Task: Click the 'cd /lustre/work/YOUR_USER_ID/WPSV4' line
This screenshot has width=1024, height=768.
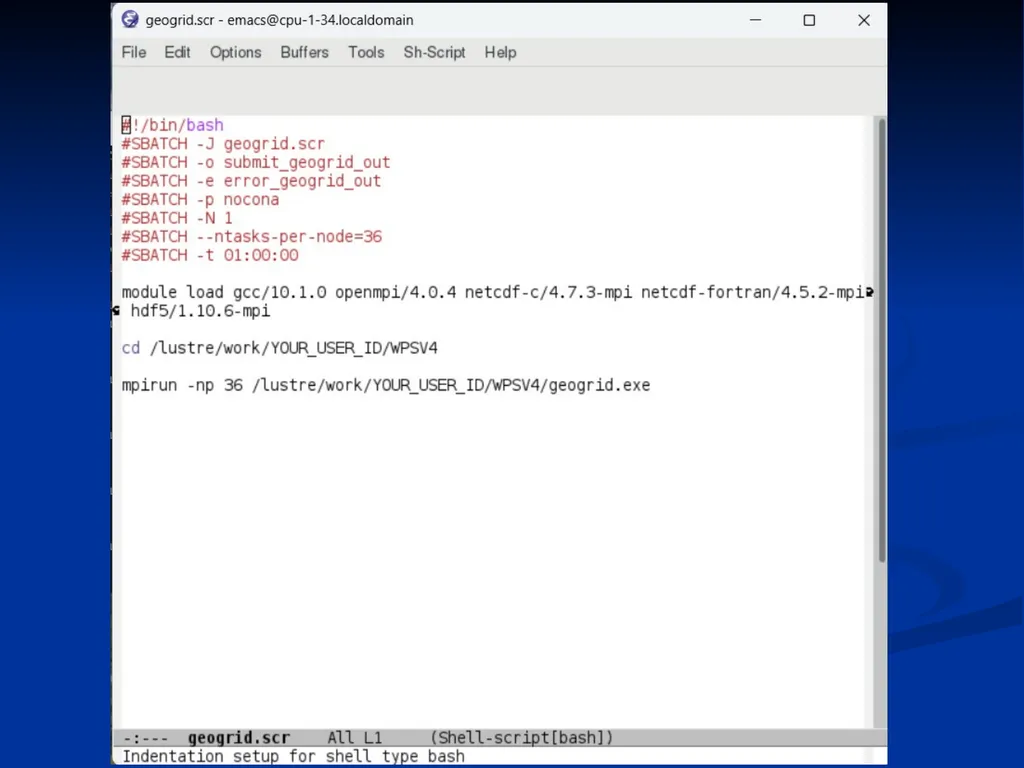Action: (x=280, y=348)
